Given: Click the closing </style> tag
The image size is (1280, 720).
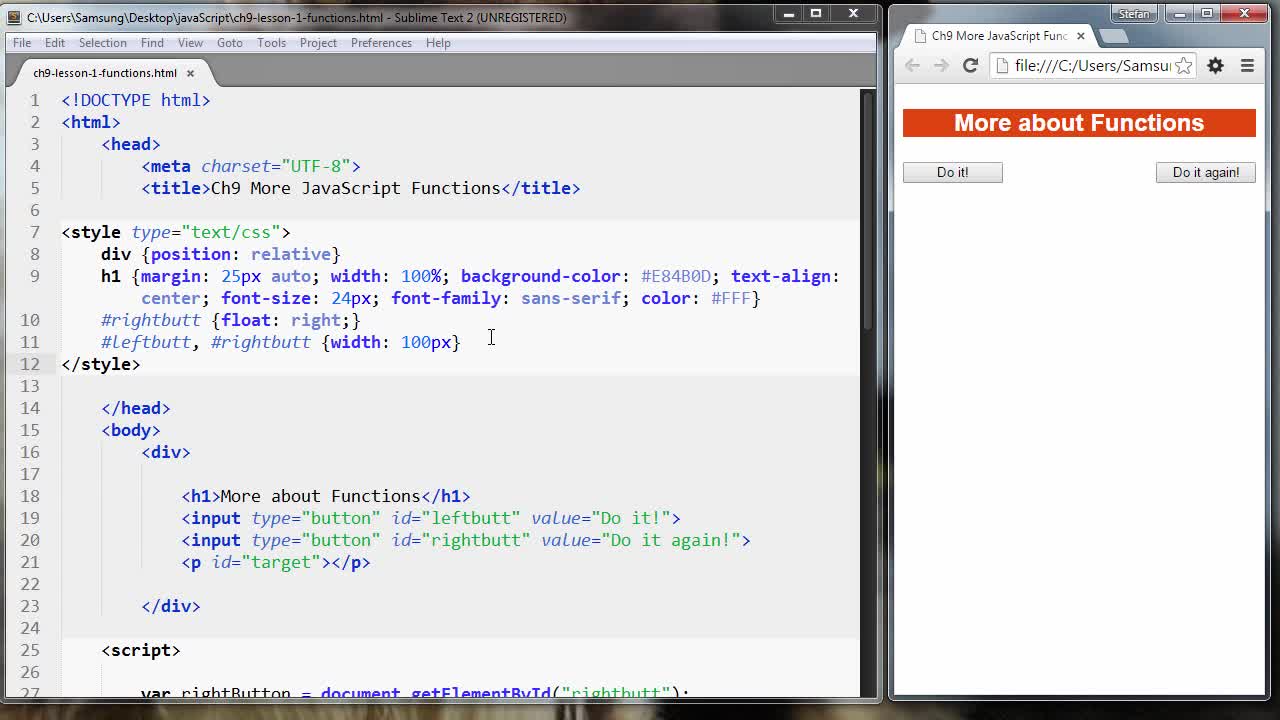Looking at the screenshot, I should click(101, 364).
